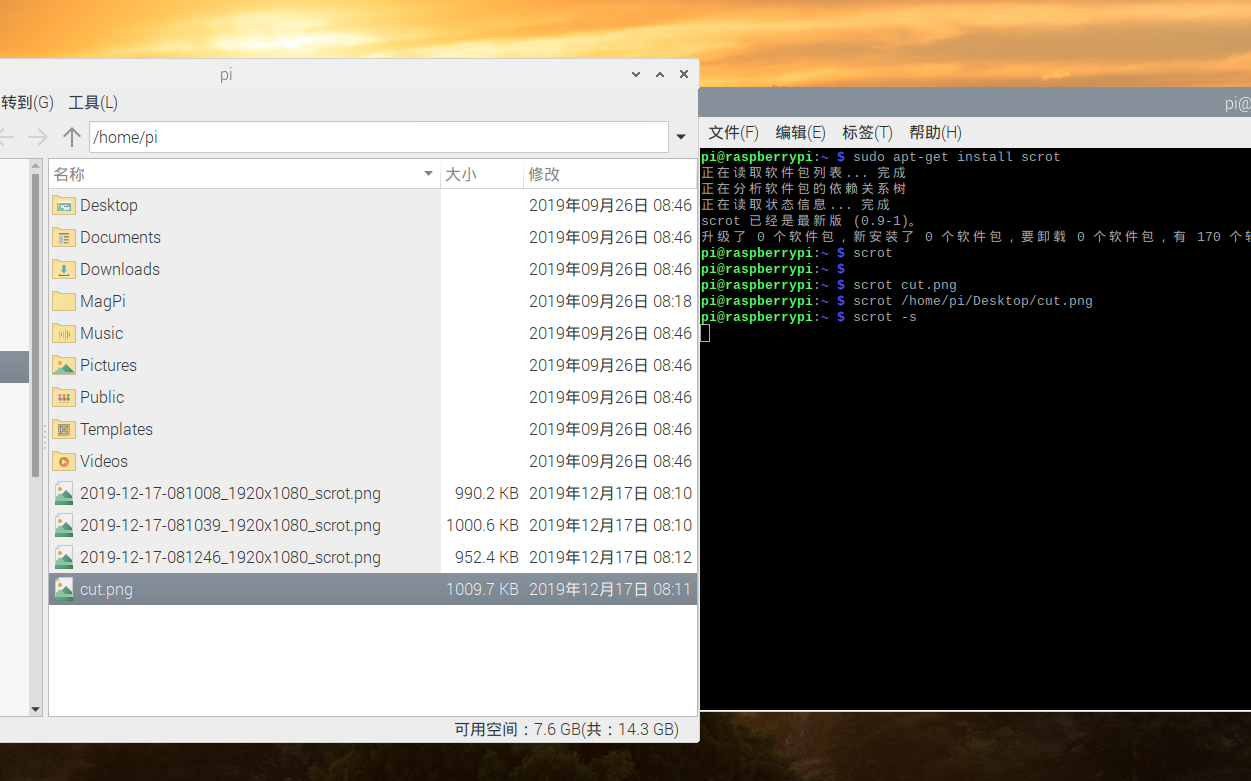Click the sidebar scrollbar up arrow
This screenshot has height=781, width=1251.
point(36,167)
